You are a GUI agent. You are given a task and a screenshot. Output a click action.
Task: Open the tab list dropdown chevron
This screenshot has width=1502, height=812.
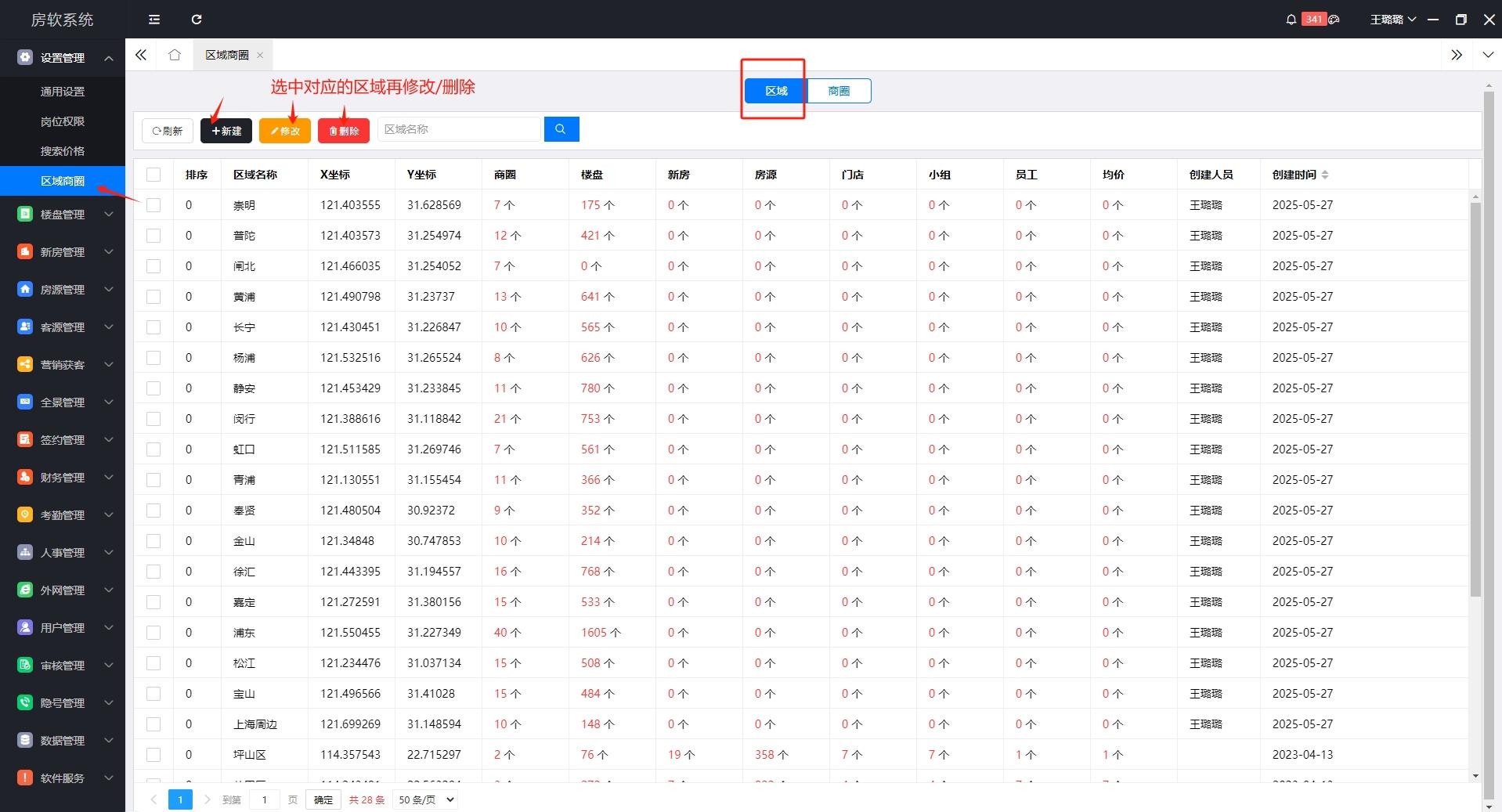[x=1488, y=55]
